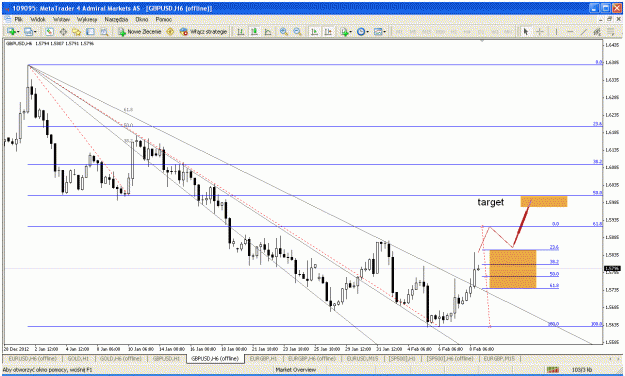Click the connection status bars icon
The height and width of the screenshot is (376, 625).
[552, 370]
